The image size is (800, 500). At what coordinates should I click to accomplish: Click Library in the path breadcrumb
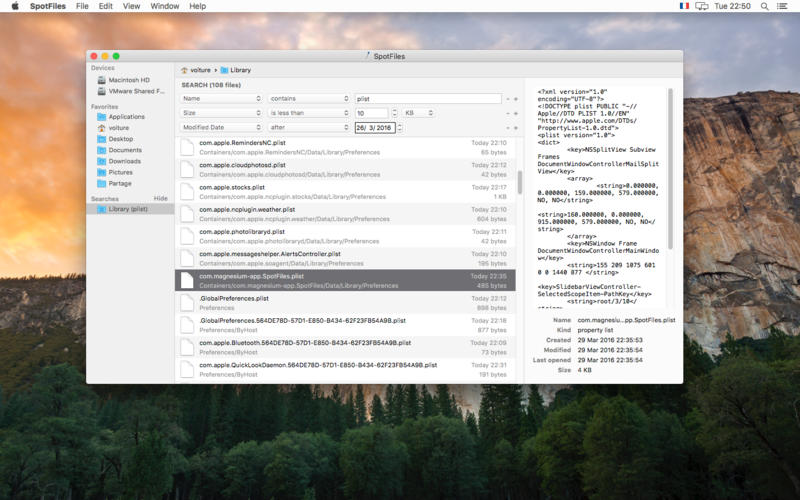tap(236, 70)
